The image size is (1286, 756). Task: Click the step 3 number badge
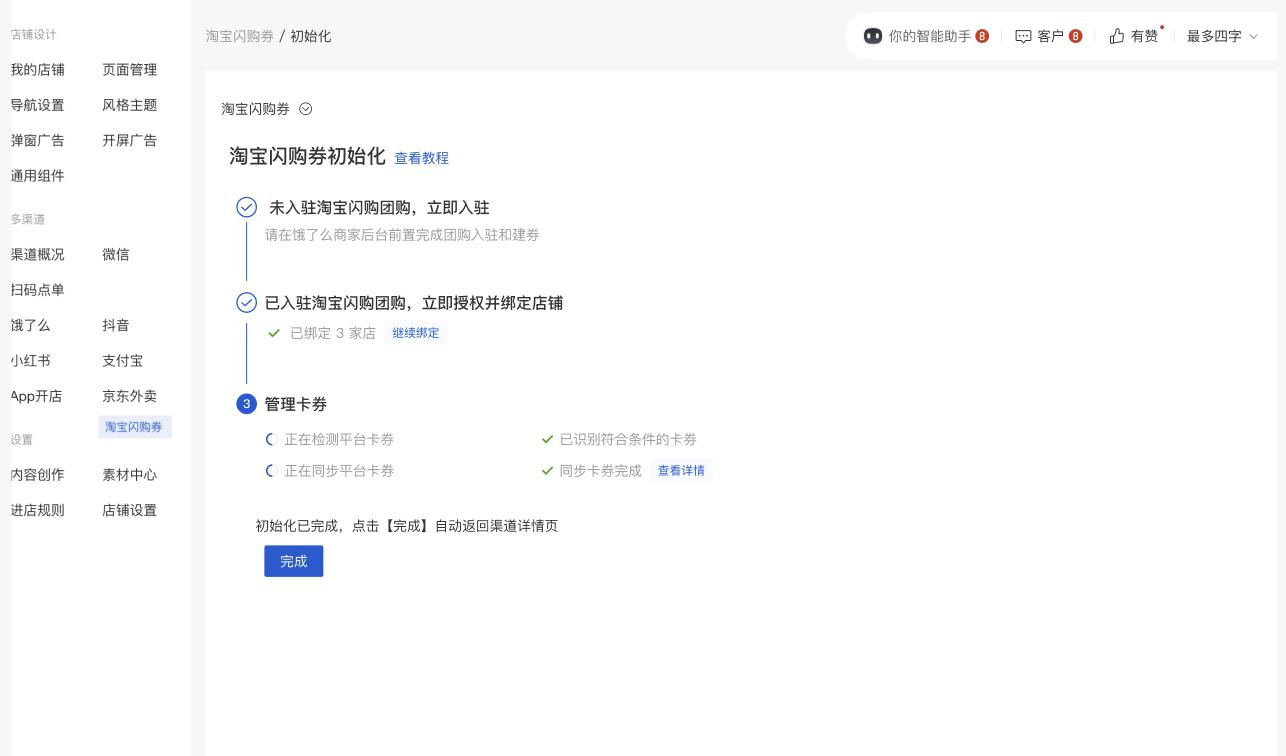tap(246, 404)
